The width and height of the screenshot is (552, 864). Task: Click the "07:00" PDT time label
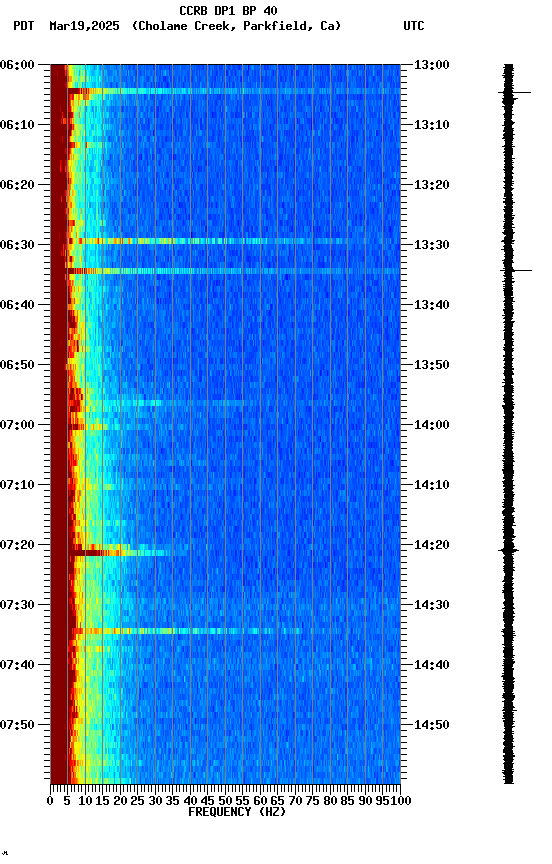[17, 425]
